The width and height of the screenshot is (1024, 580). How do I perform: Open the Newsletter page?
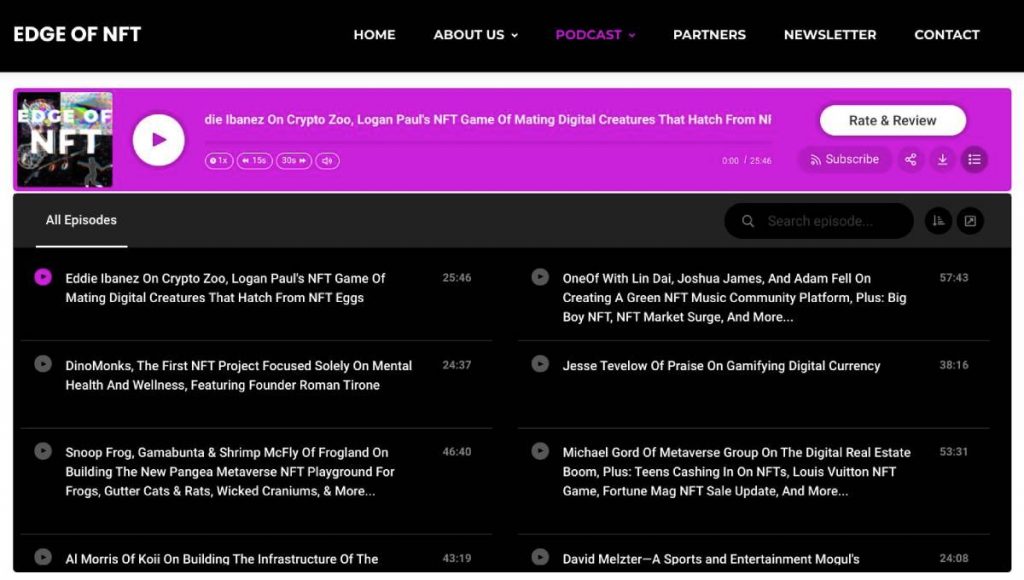click(830, 35)
